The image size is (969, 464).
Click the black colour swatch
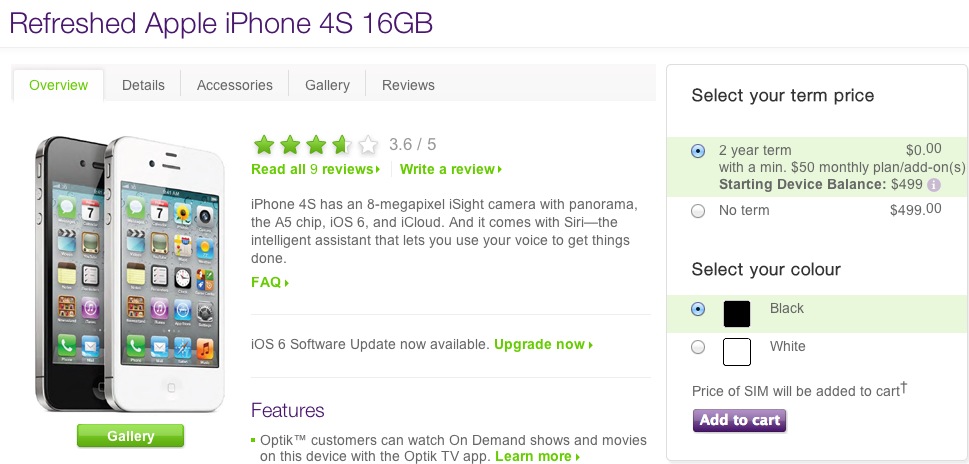pyautogui.click(x=737, y=314)
